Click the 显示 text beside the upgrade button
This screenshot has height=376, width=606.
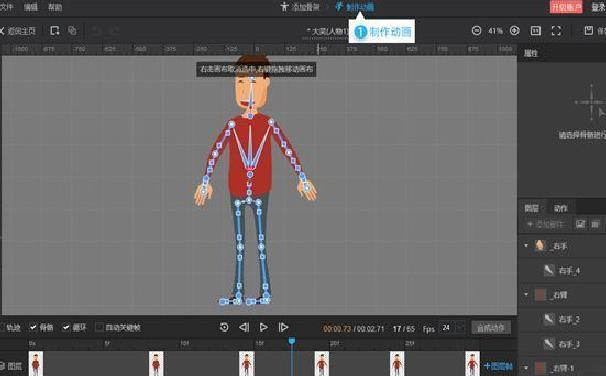tap(599, 7)
